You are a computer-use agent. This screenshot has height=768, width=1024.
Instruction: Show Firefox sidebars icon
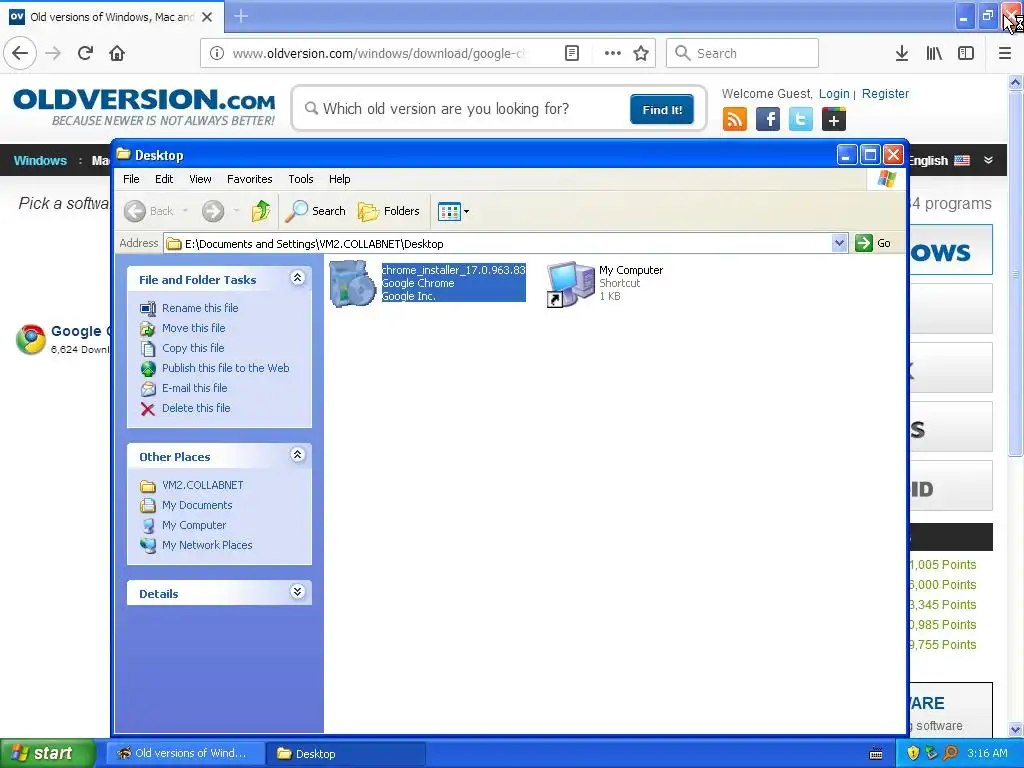tap(966, 53)
